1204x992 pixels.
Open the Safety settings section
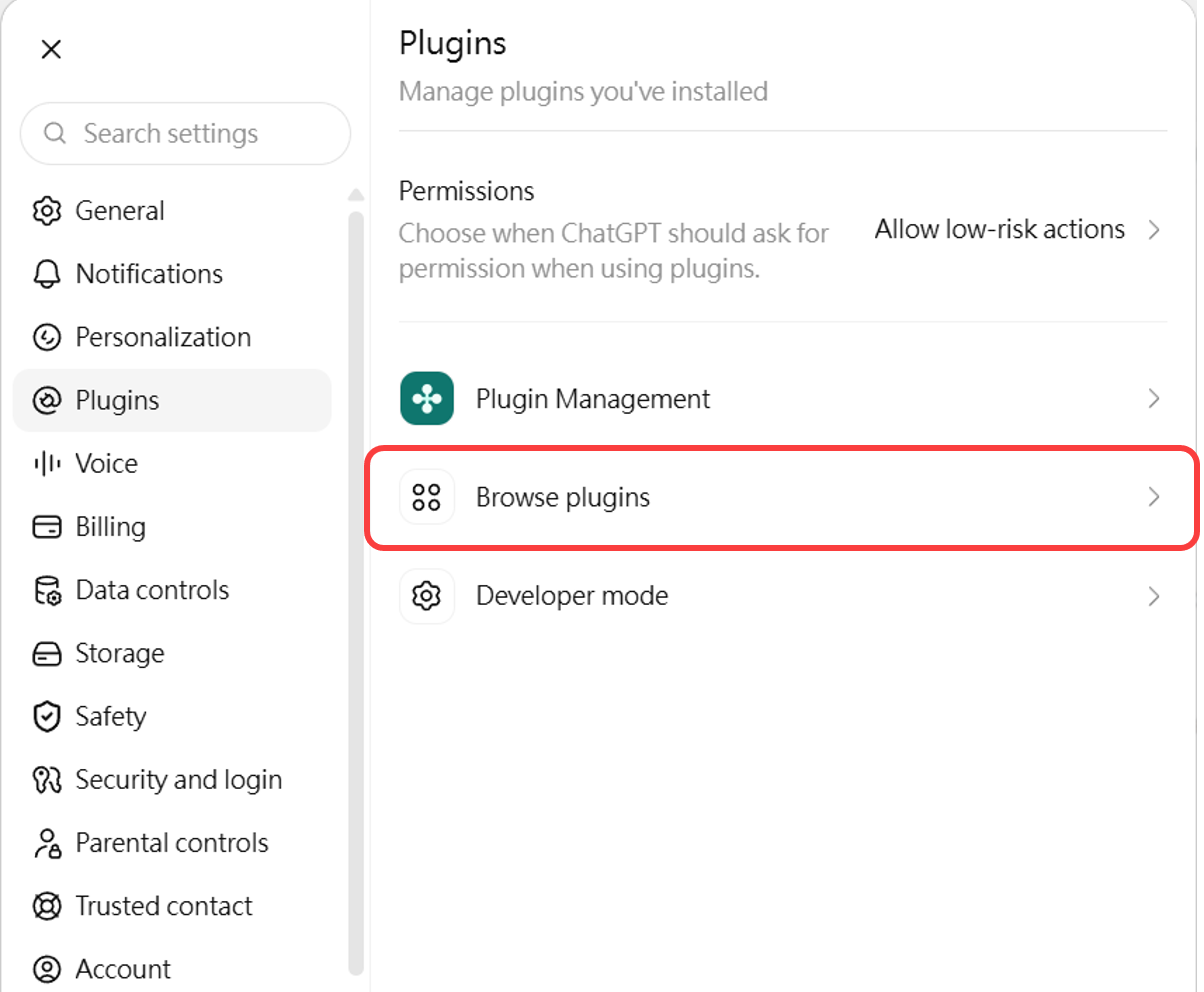click(172, 716)
